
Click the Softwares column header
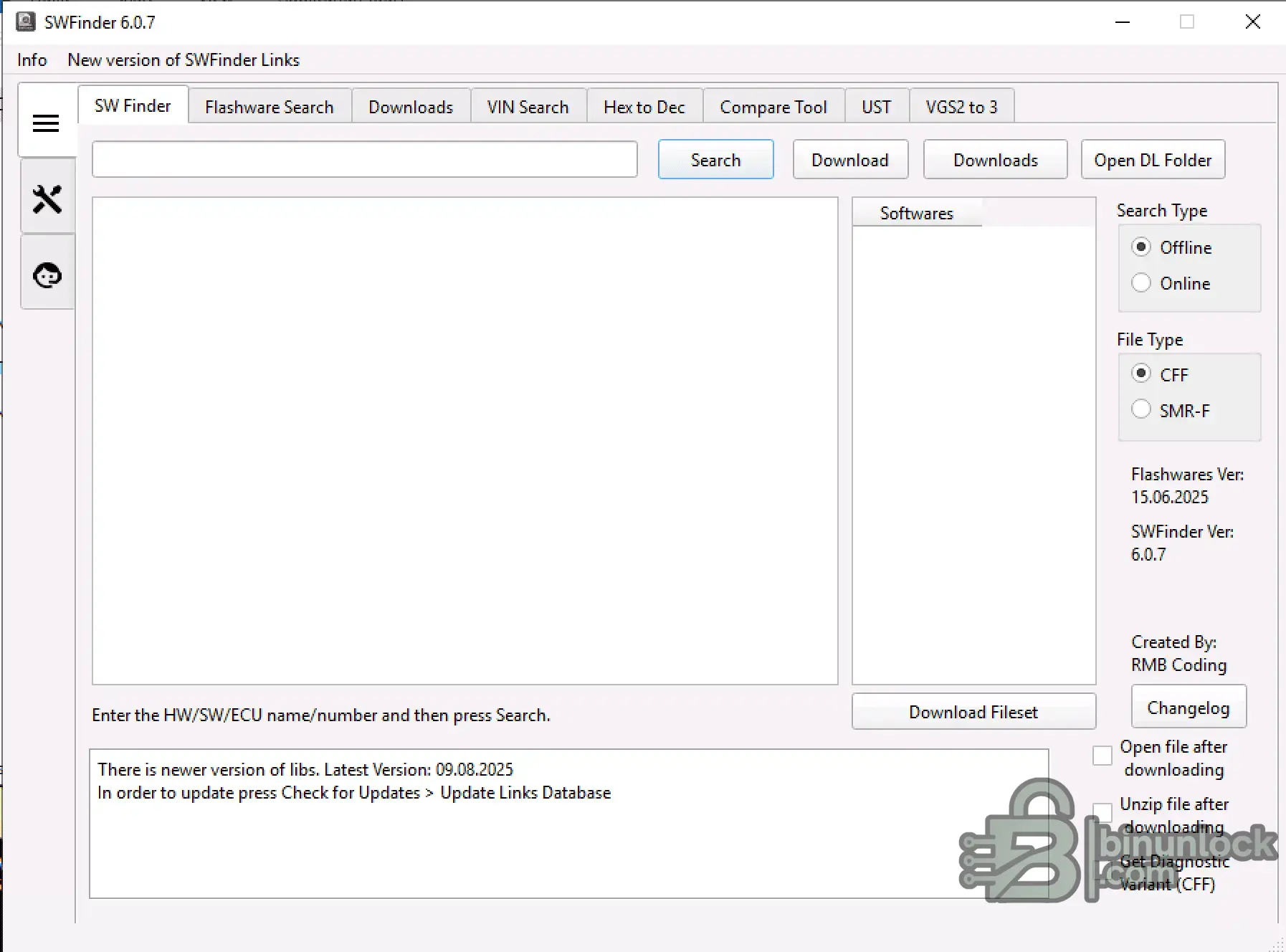(x=917, y=213)
